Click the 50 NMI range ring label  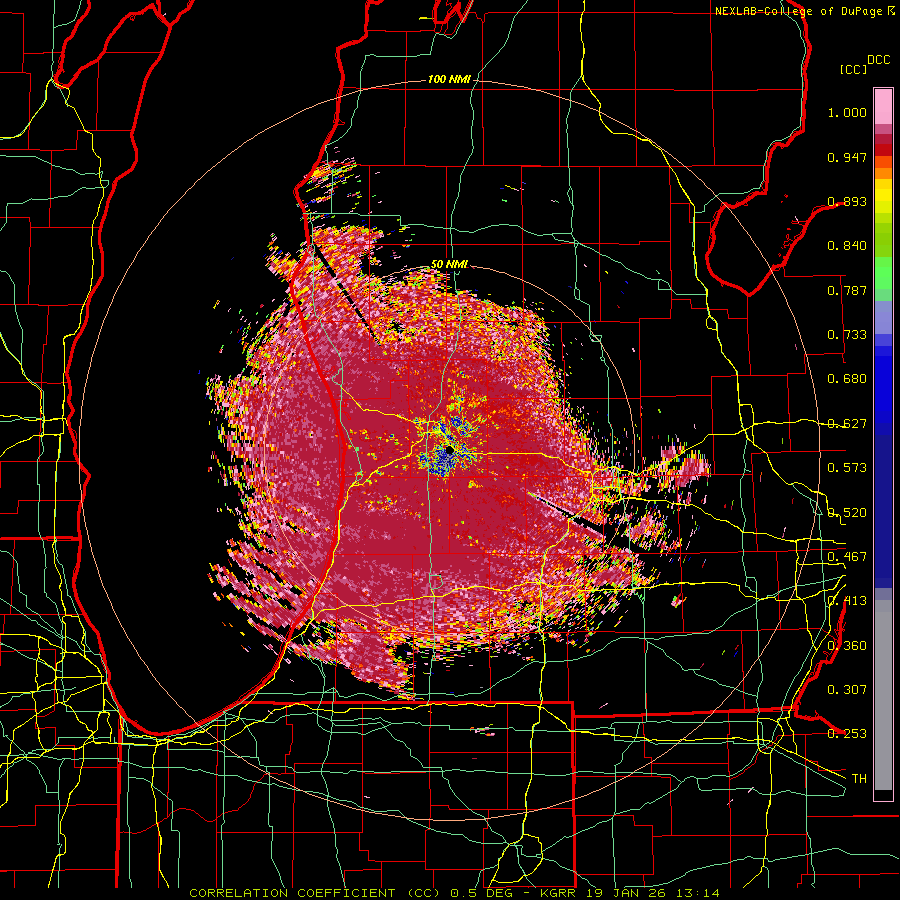pyautogui.click(x=449, y=264)
